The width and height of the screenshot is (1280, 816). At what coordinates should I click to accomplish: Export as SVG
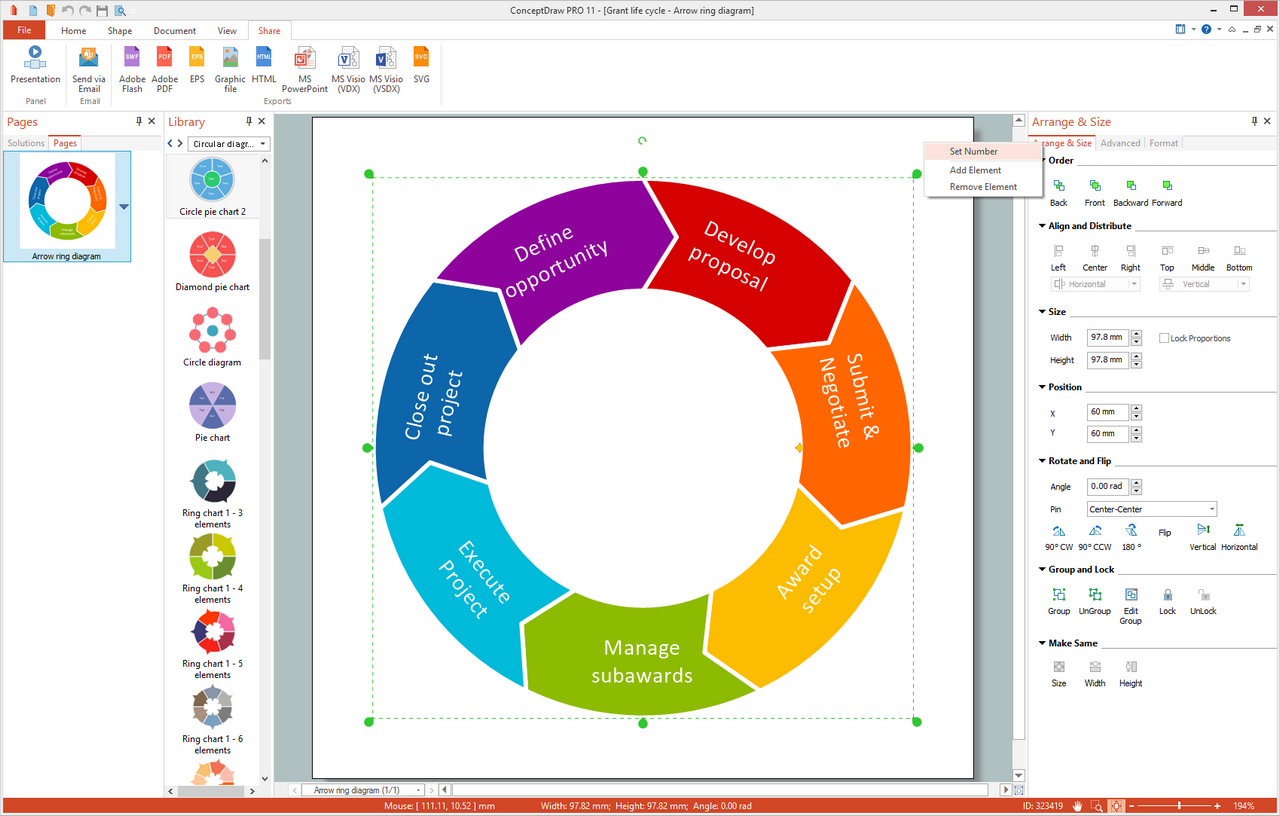[x=421, y=66]
